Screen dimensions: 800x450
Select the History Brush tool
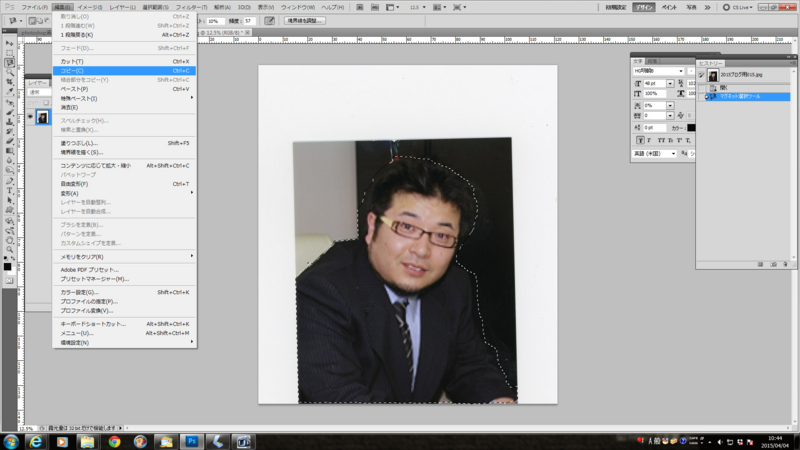coord(10,131)
